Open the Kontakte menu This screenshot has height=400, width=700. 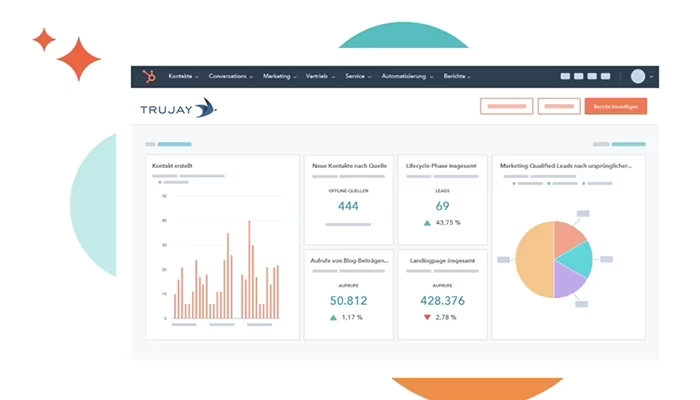[183, 76]
